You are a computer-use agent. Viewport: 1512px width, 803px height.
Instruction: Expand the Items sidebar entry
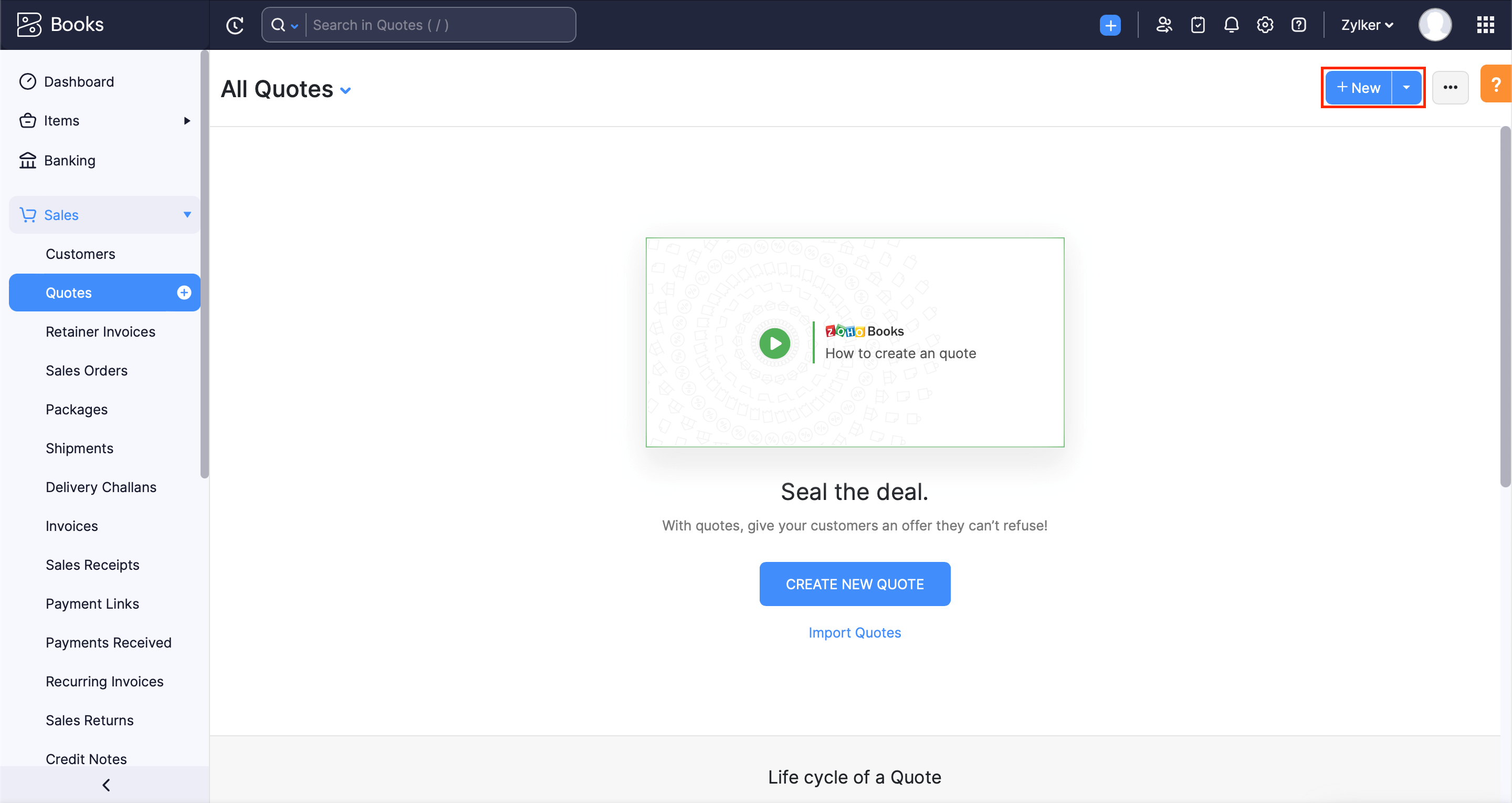[187, 120]
